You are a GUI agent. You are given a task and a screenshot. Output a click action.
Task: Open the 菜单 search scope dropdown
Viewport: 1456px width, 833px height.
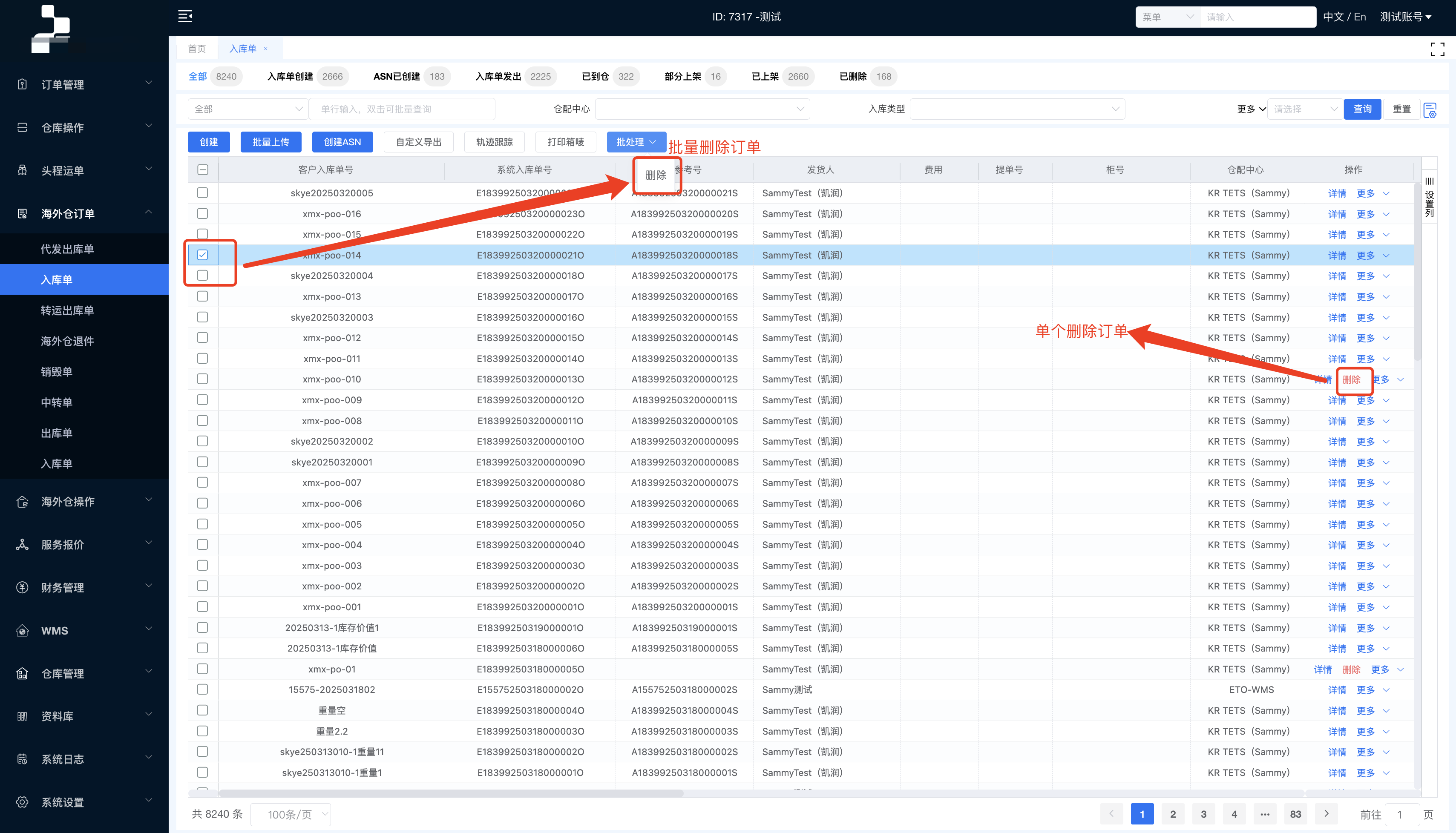1167,17
